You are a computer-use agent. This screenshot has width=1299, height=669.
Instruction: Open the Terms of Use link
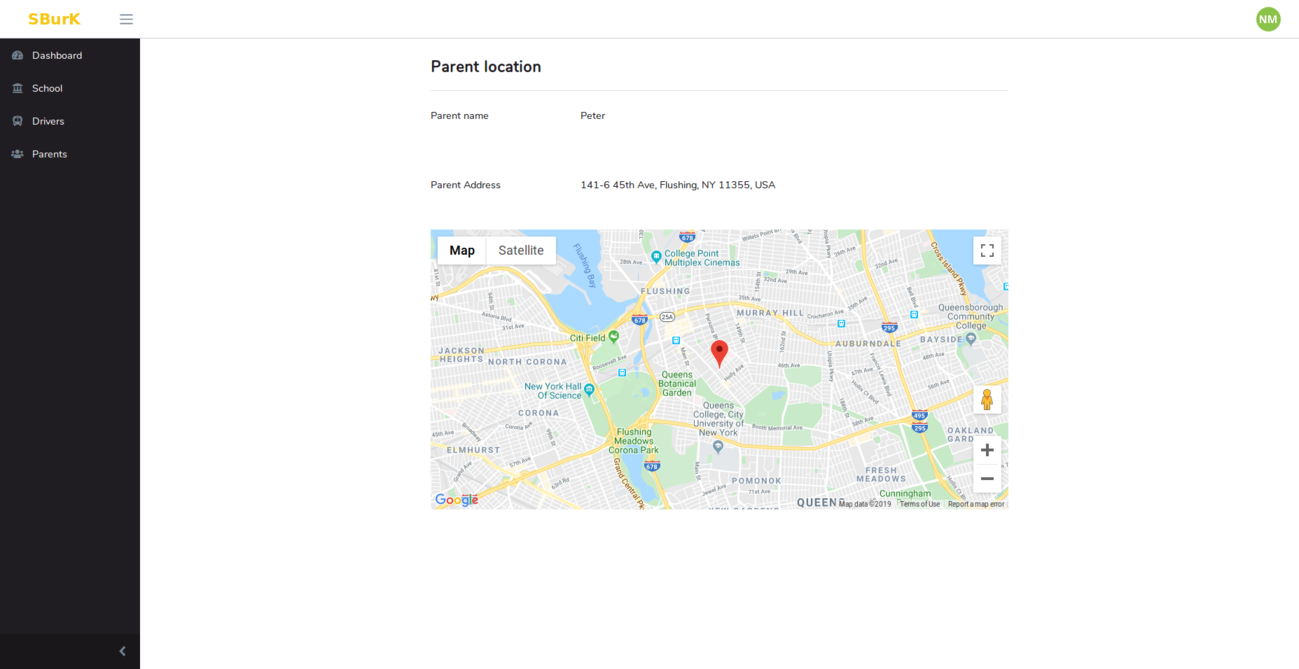[x=919, y=504]
